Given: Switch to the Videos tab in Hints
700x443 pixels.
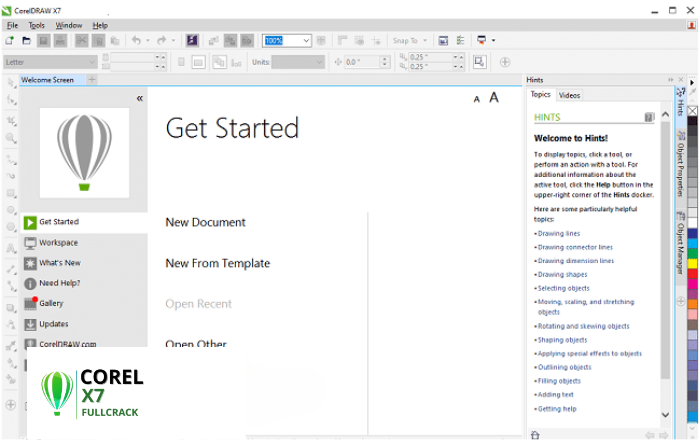Looking at the screenshot, I should (x=569, y=95).
